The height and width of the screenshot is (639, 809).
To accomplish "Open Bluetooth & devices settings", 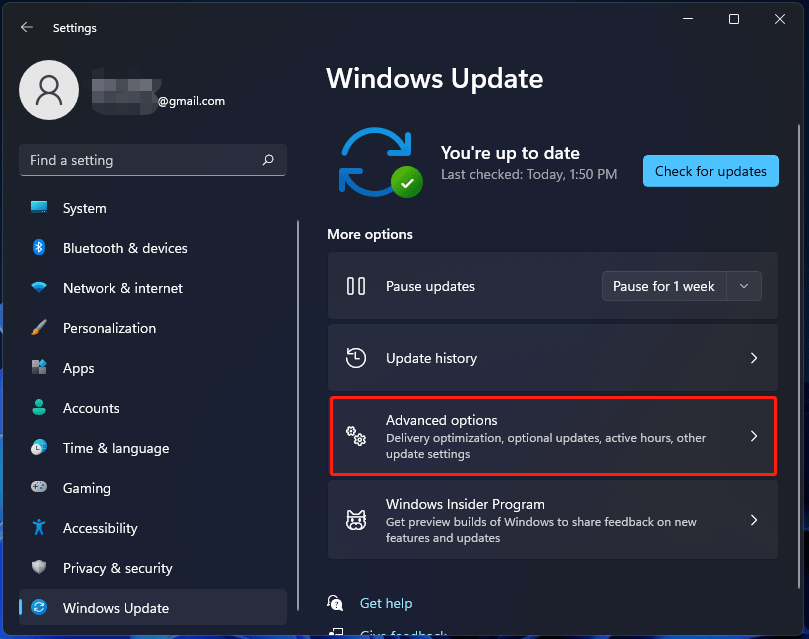I will [153, 248].
